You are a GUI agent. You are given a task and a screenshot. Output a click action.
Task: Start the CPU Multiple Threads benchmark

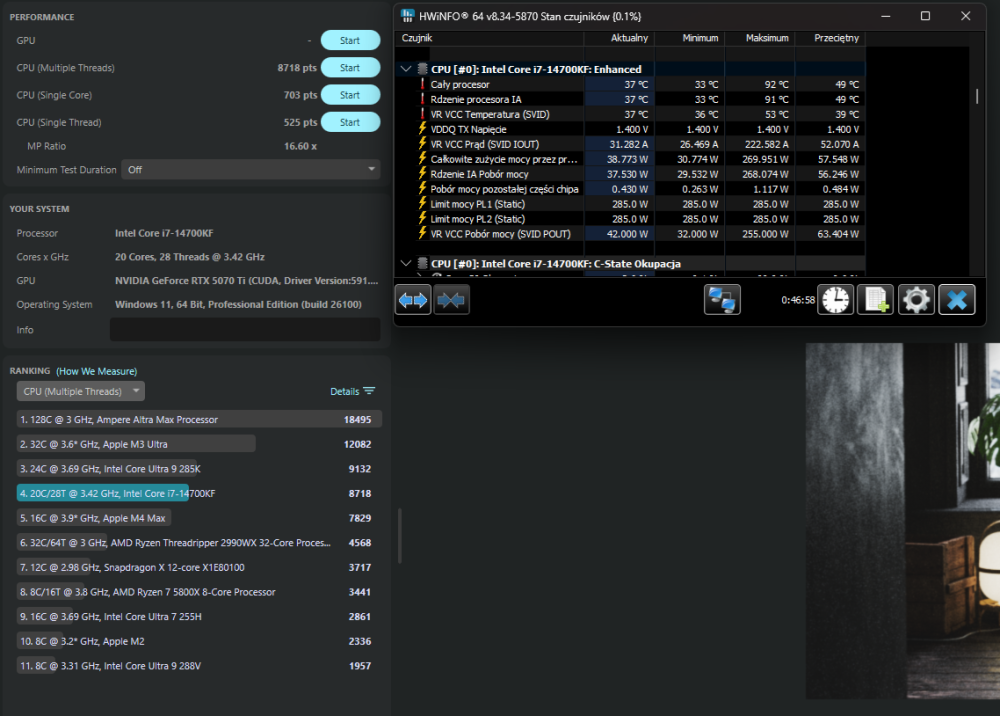point(350,68)
